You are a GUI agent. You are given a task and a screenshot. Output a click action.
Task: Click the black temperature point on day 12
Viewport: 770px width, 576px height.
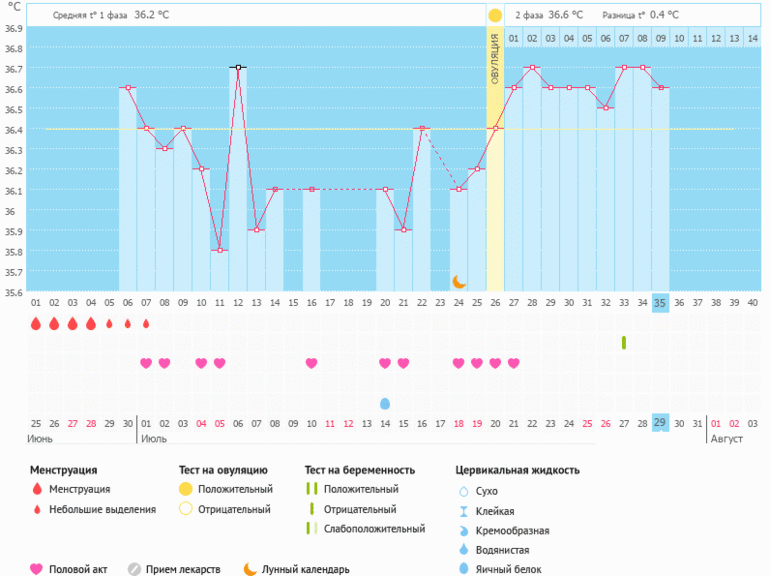coord(238,68)
